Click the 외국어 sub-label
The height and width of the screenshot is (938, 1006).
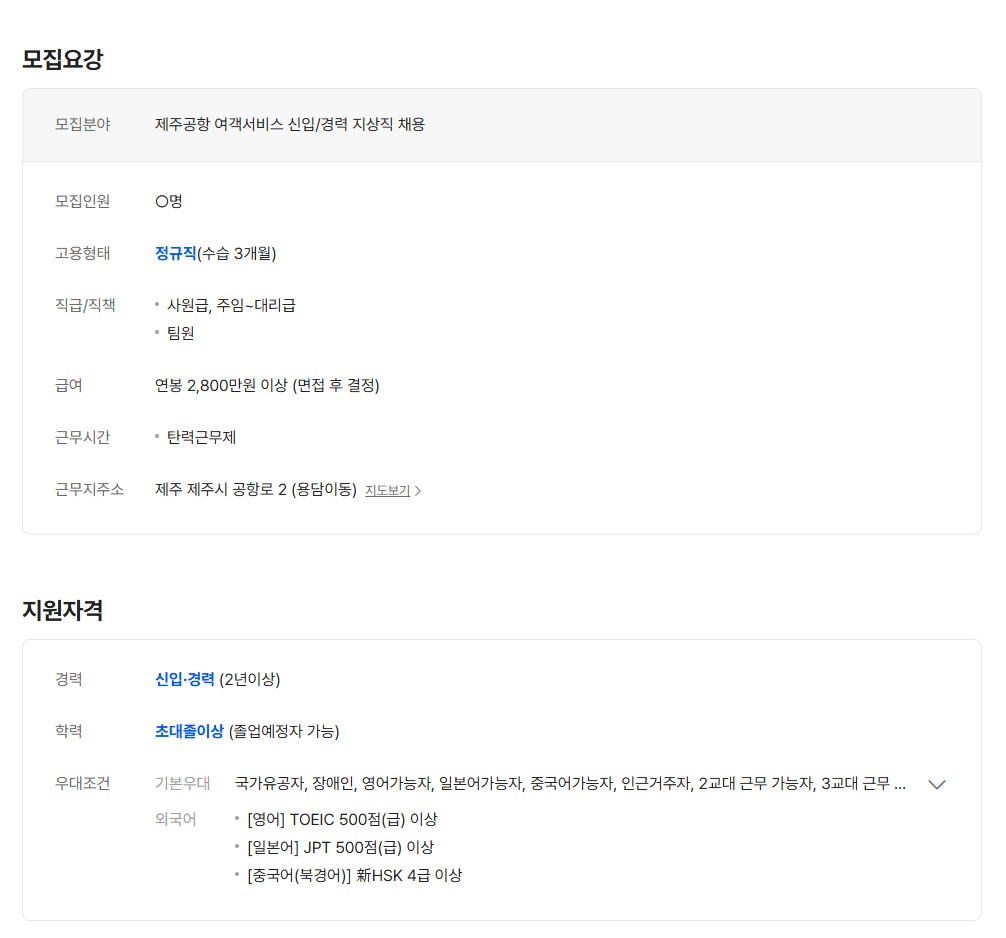175,820
